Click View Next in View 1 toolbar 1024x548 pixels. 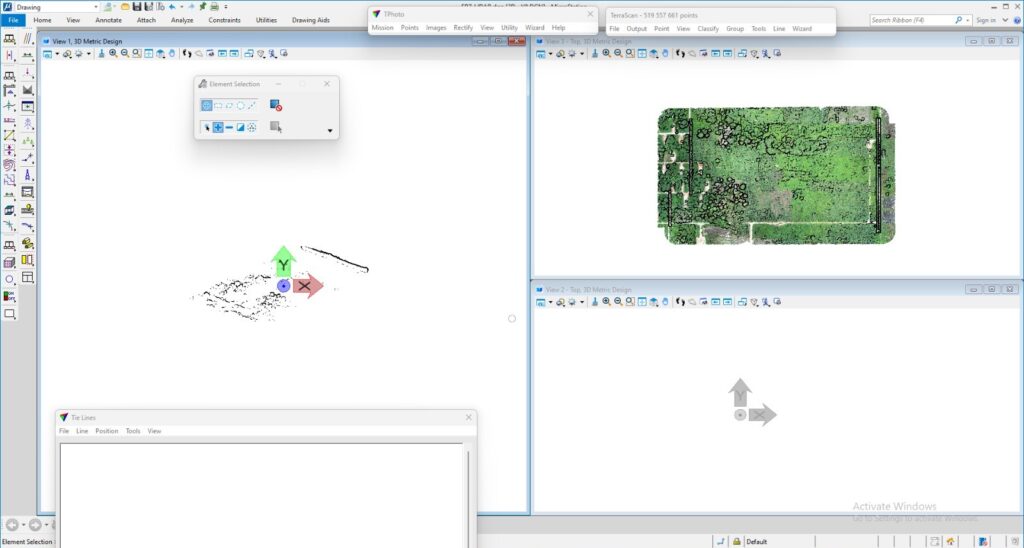(x=234, y=54)
